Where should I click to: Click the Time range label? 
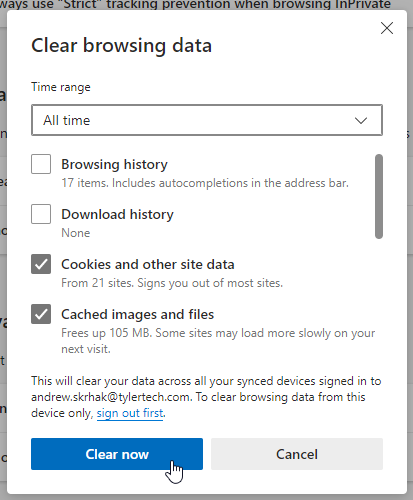[61, 87]
